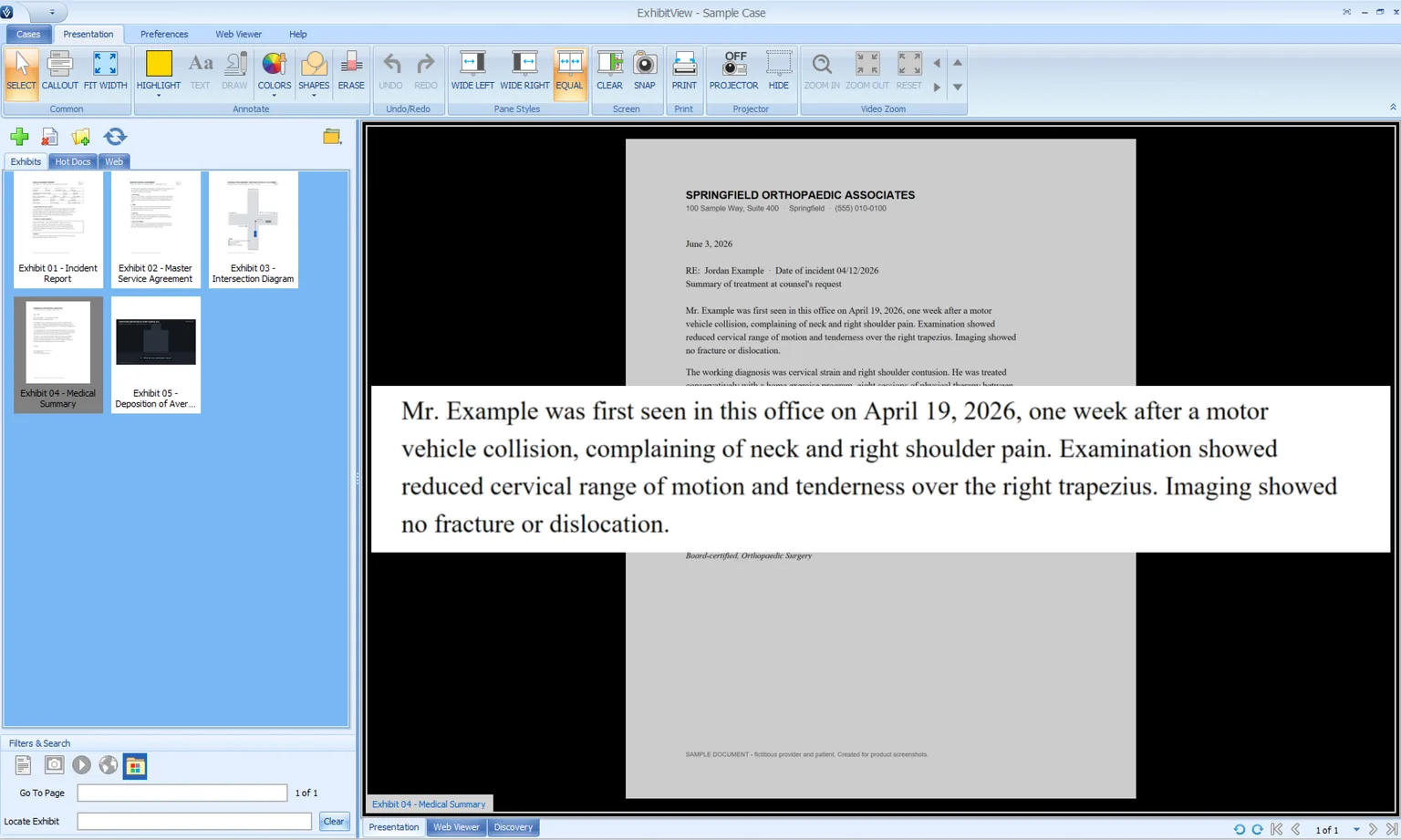Select the Exhibits tab
This screenshot has height=840, width=1401.
(x=26, y=161)
